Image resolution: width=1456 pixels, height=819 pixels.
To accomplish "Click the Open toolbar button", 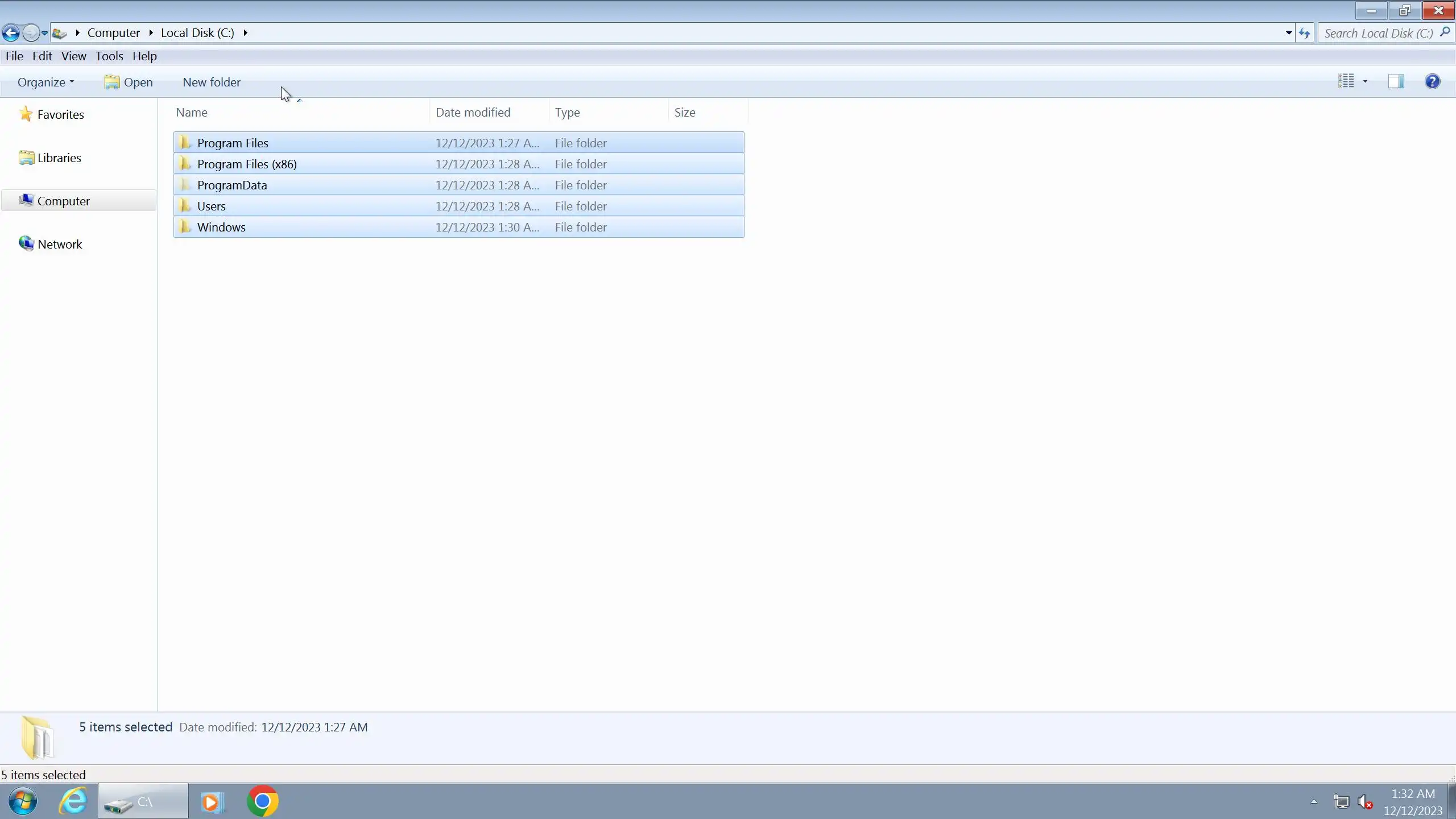I will pos(129,82).
